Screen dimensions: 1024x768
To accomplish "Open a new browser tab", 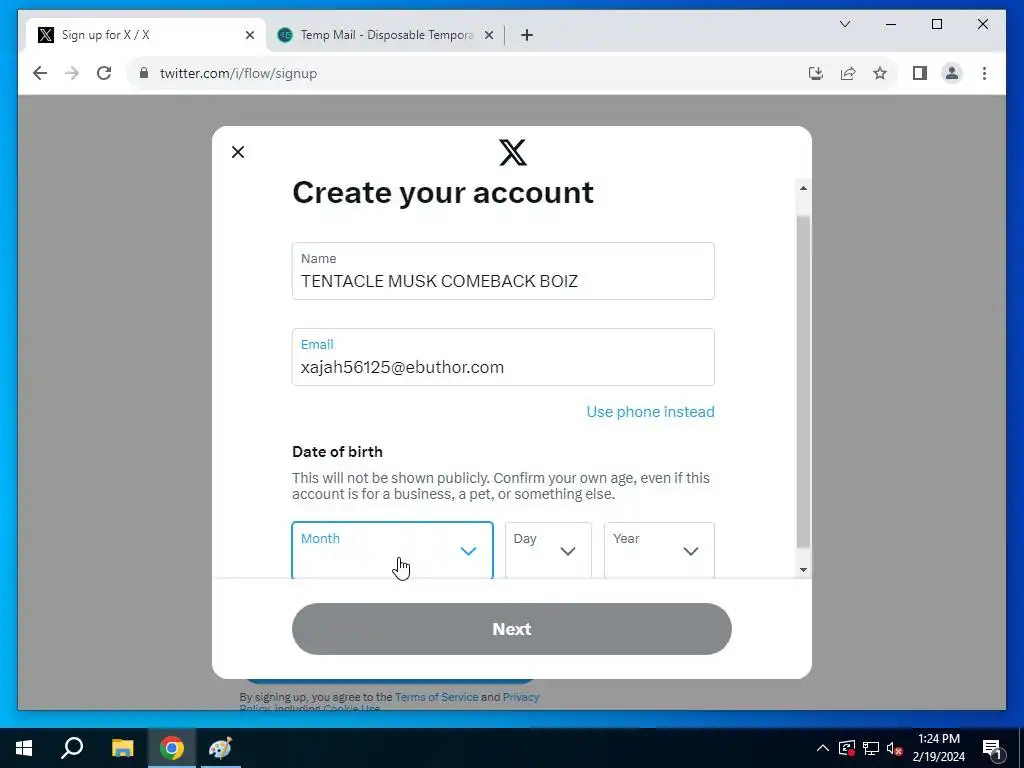I will (527, 35).
